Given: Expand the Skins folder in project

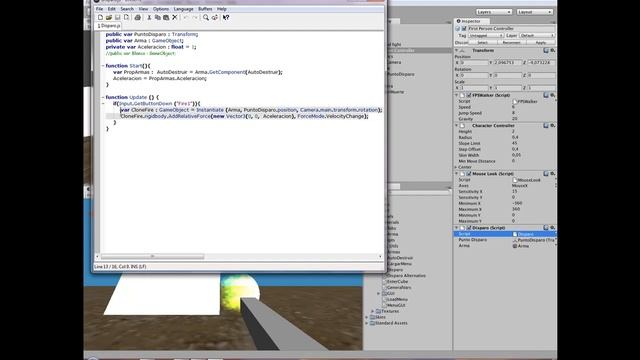Looking at the screenshot, I should pyautogui.click(x=367, y=317).
